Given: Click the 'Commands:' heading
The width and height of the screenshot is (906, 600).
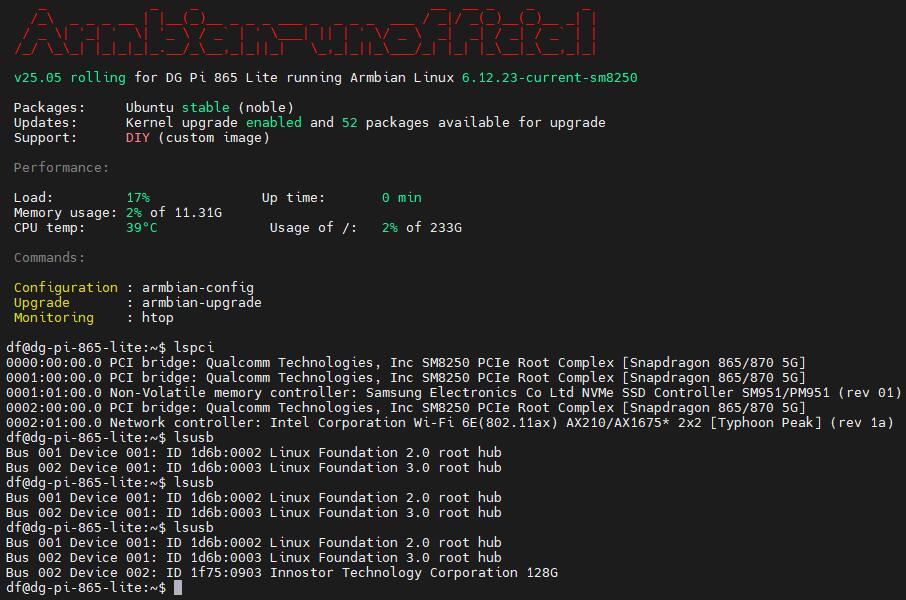Looking at the screenshot, I should tap(49, 258).
